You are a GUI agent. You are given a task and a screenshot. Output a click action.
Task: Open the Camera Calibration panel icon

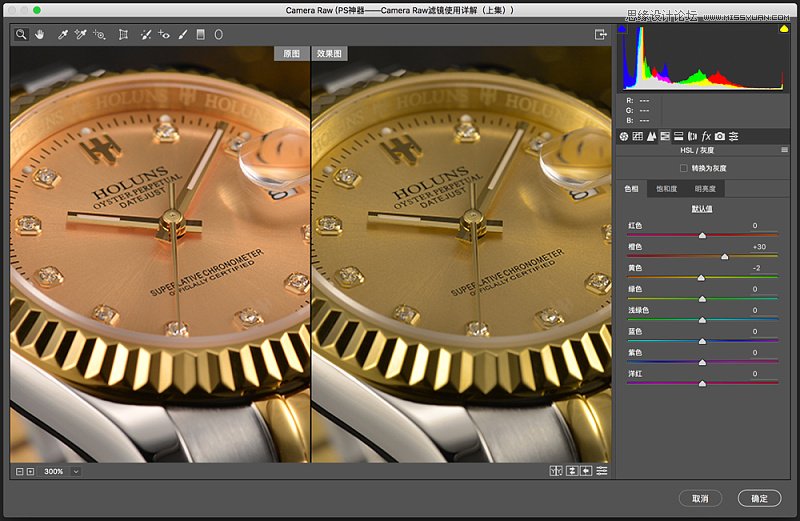click(720, 136)
